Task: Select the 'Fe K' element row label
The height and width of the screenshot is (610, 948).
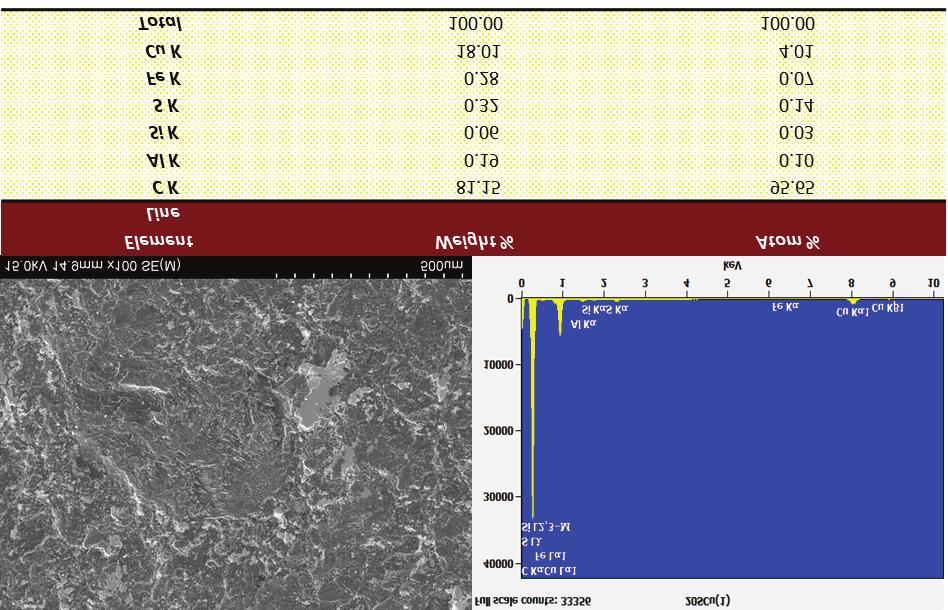Action: 164,79
